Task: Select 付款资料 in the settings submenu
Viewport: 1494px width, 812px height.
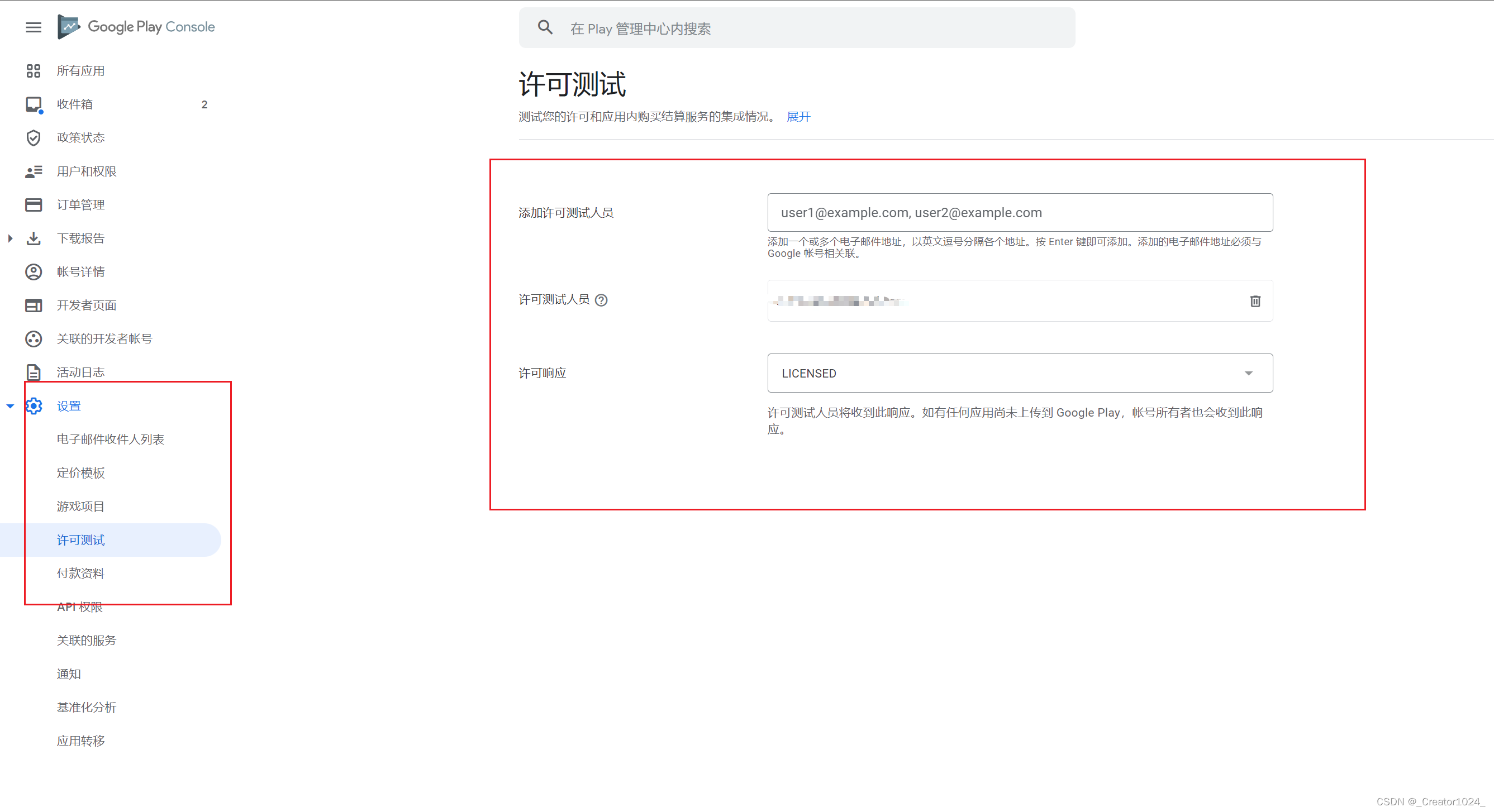Action: point(80,573)
